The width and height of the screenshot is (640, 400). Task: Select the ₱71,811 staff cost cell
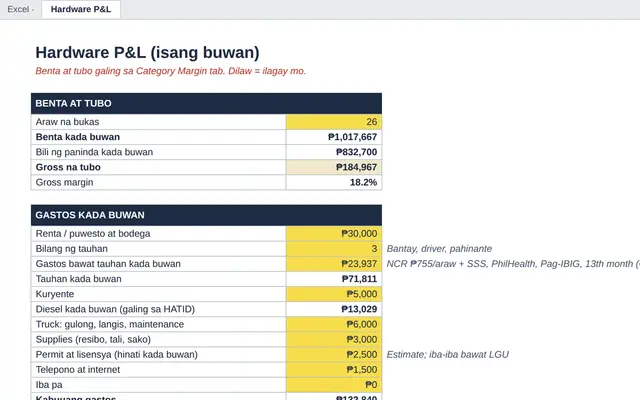coord(334,279)
